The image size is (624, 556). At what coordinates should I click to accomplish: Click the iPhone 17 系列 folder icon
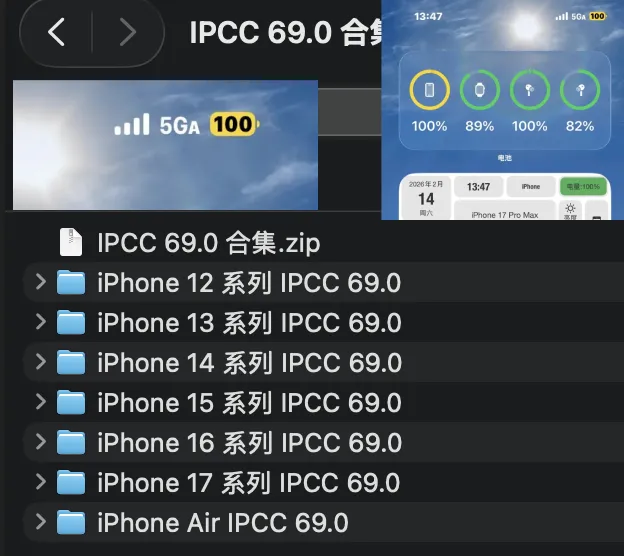click(71, 482)
